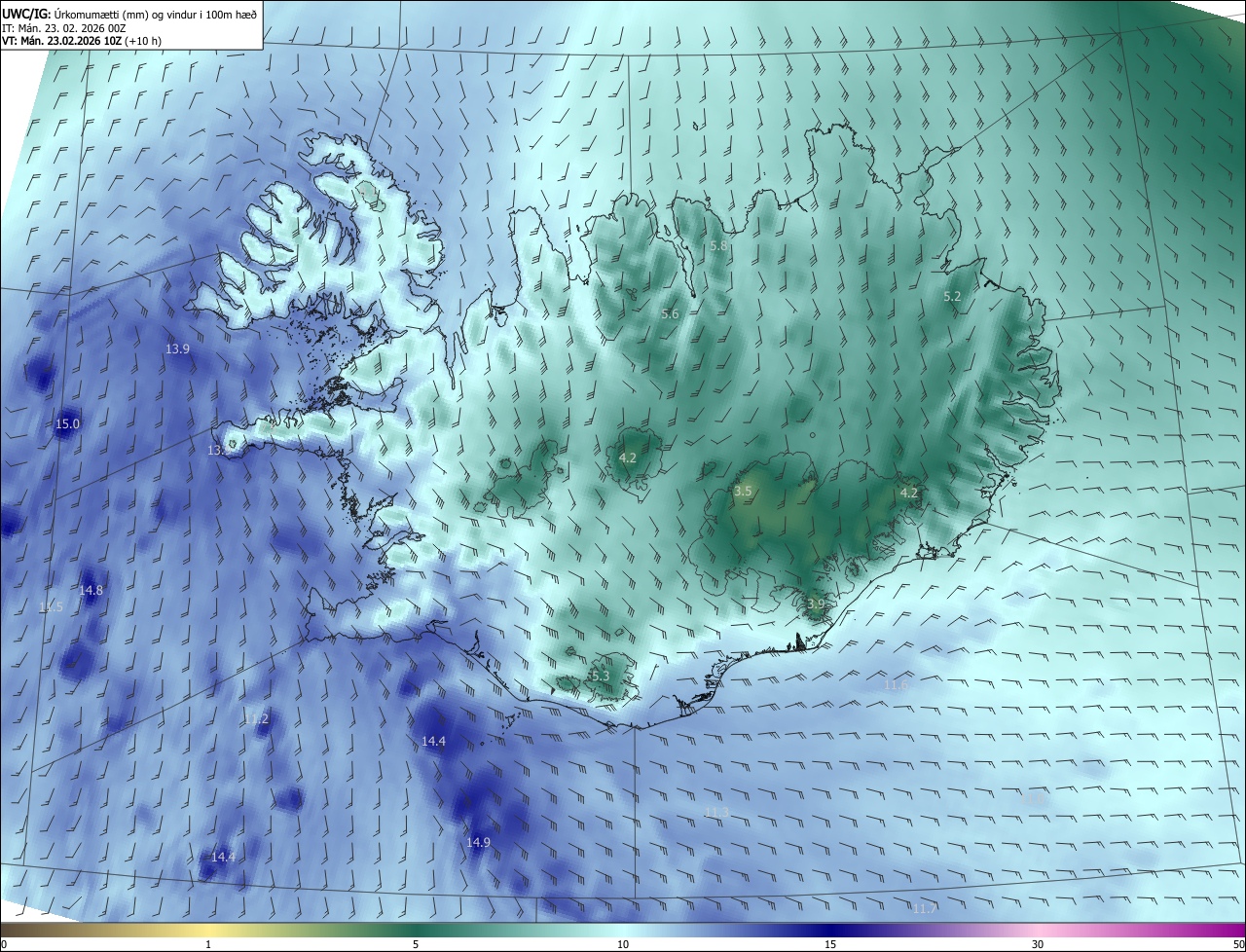This screenshot has height=952, width=1246.
Task: Select the initial time line 'IT: Mán. 23. 02. 2026 00Z'
Action: coord(64,28)
